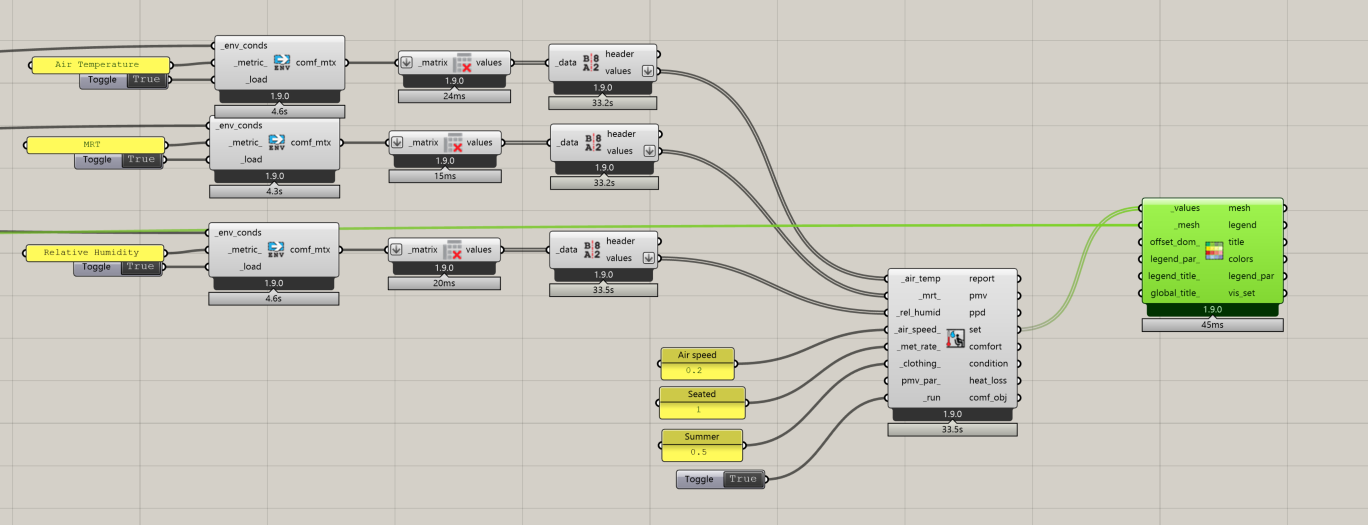
Task: Click the _clothing_ input on the PMV component
Action: 918,364
